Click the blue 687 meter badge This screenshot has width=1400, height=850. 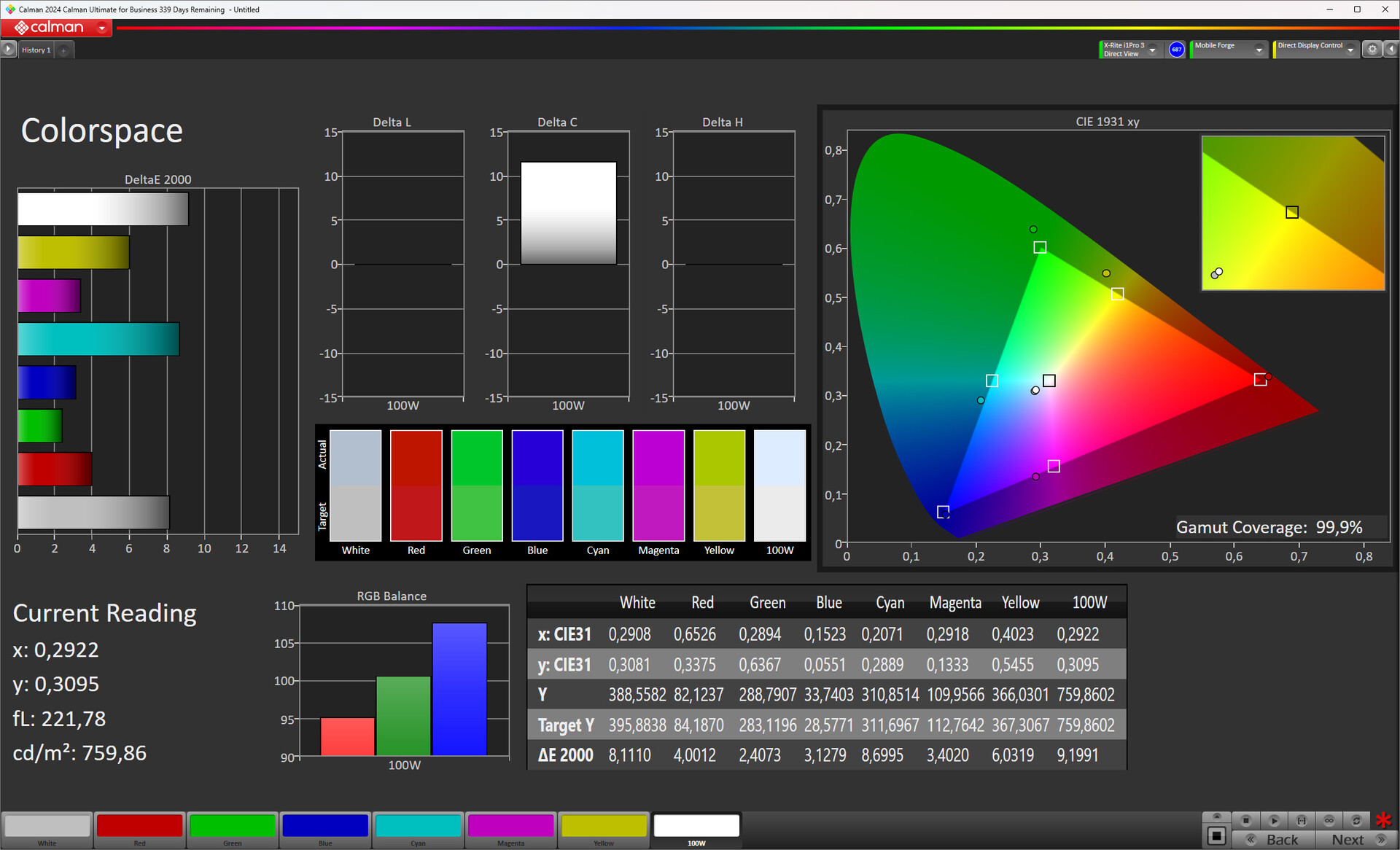pyautogui.click(x=1176, y=50)
